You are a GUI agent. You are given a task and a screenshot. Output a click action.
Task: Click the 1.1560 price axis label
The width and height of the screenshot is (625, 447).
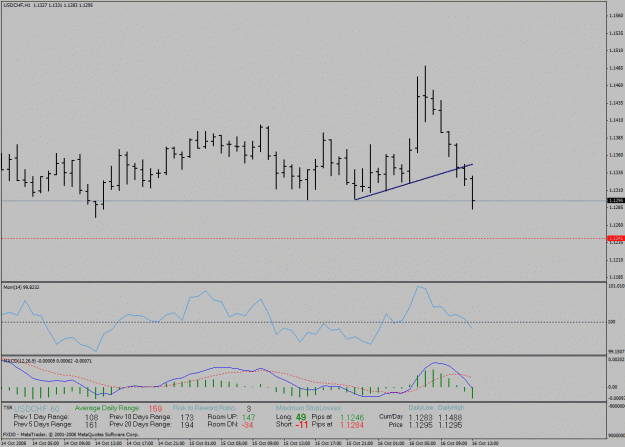(616, 16)
